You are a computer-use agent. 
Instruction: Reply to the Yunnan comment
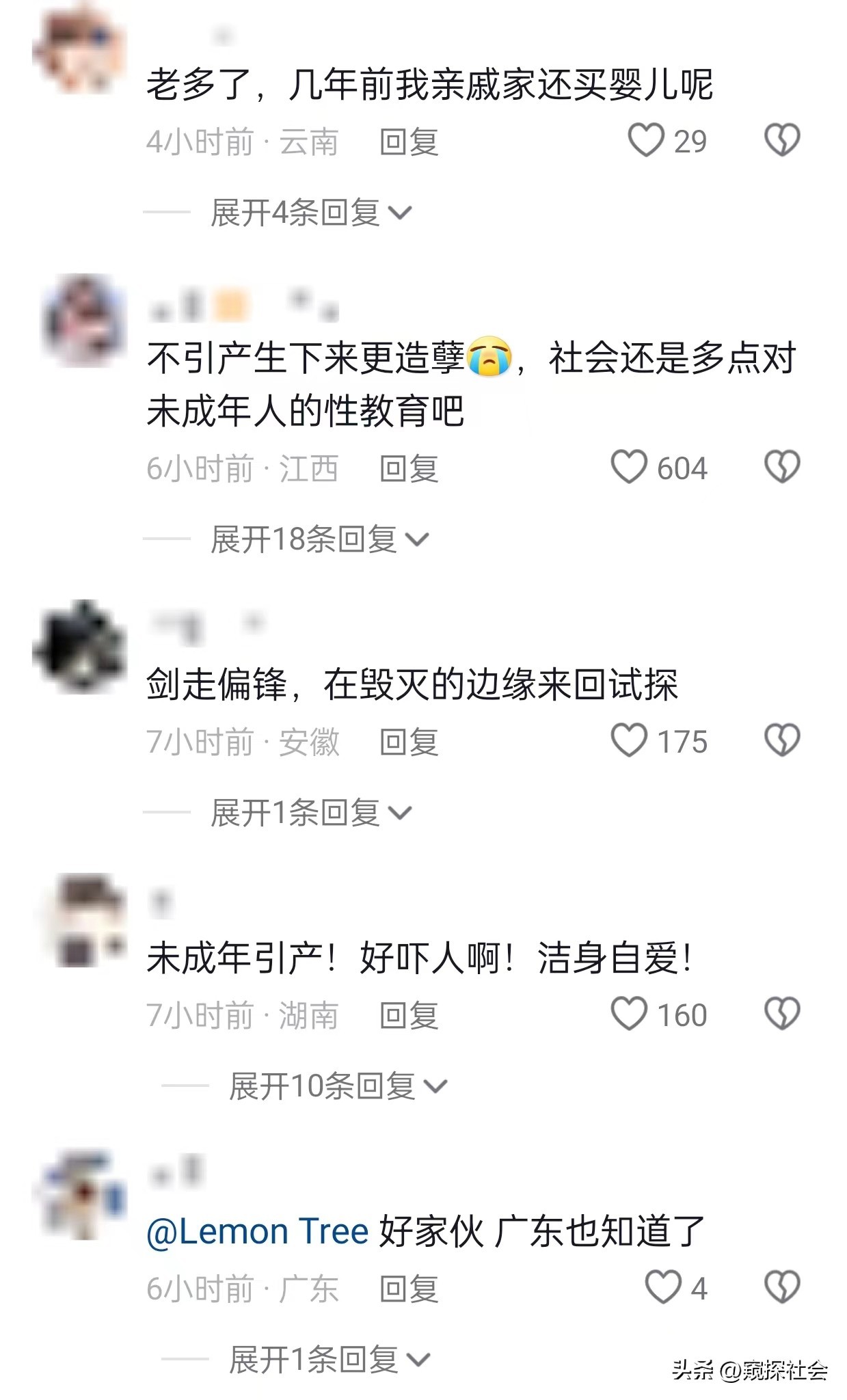coord(409,142)
